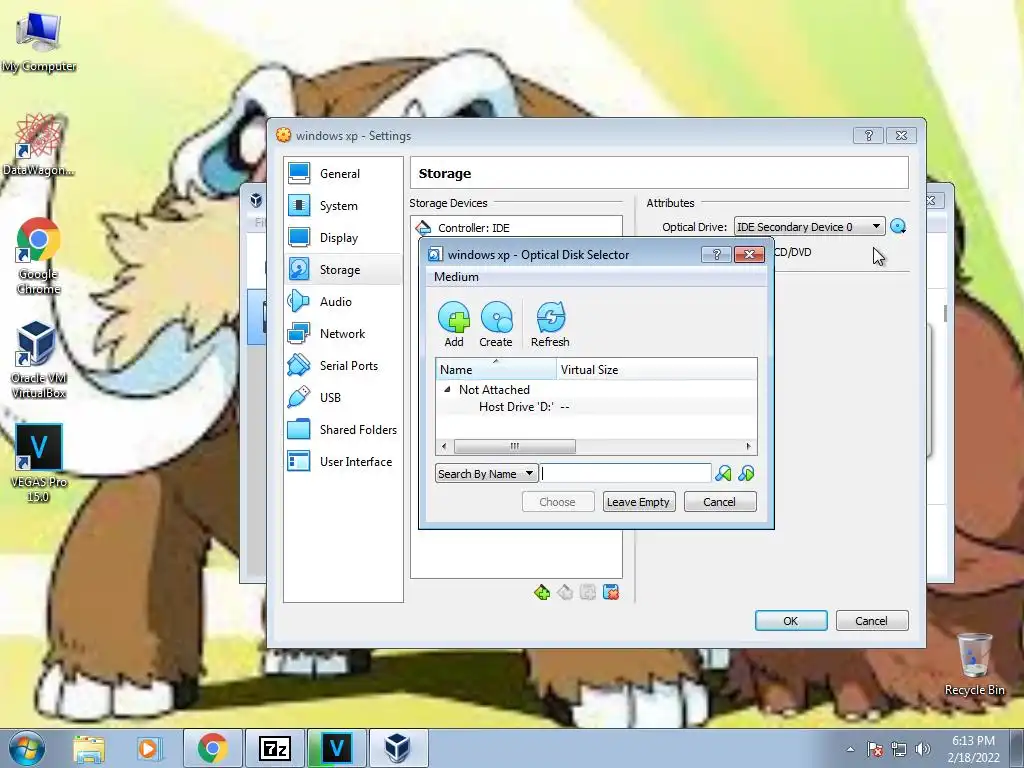Select the Host Drive 'D:' row
This screenshot has height=768, width=1024.
point(596,407)
